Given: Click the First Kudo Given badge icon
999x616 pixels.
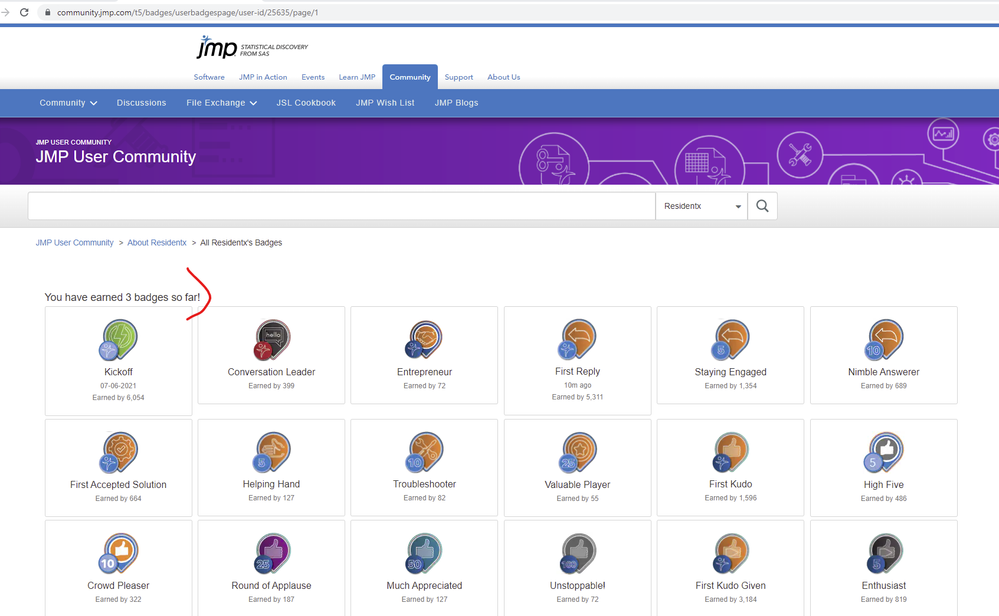Looking at the screenshot, I should point(731,554).
